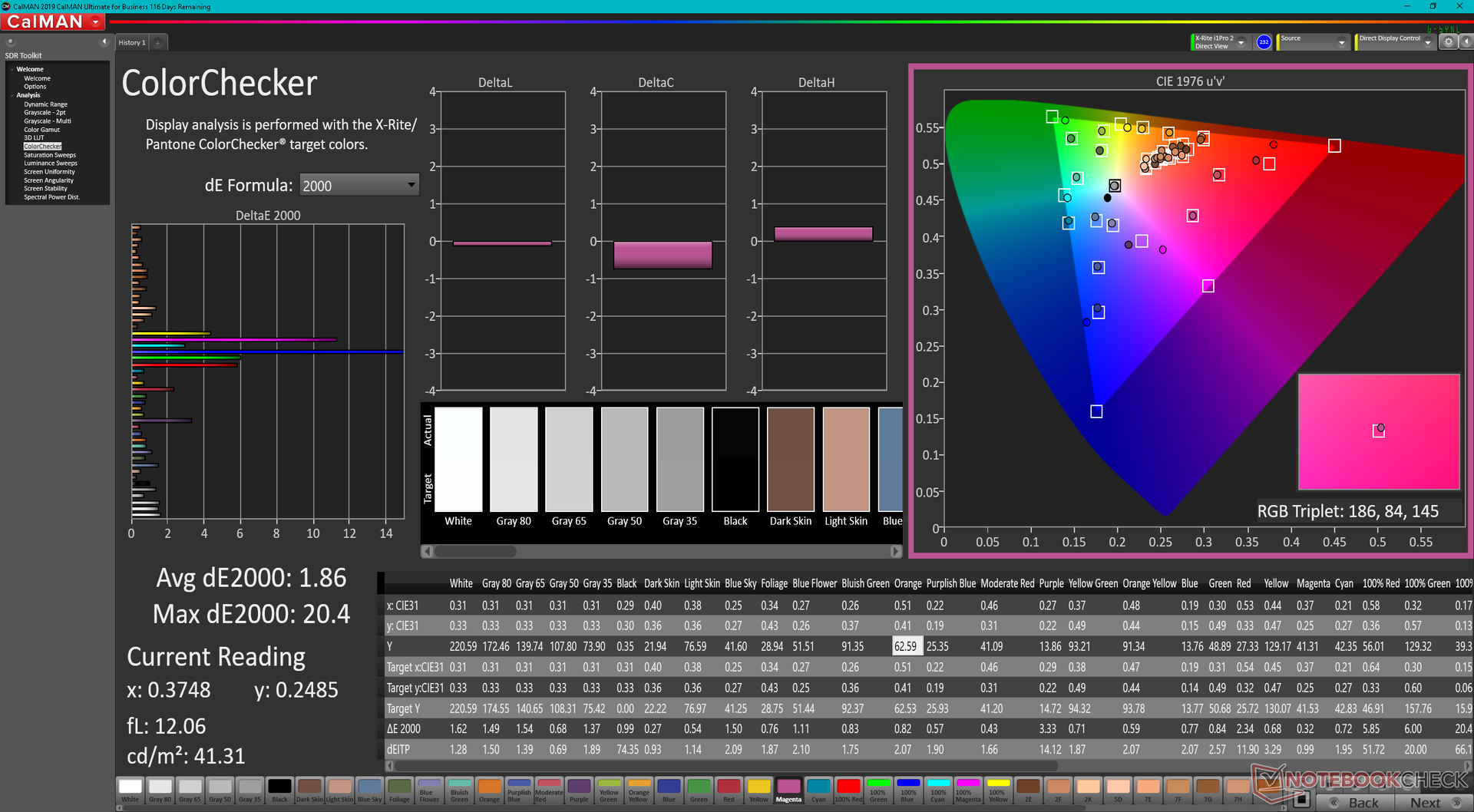This screenshot has height=812, width=1474.
Task: Select Grayscale - 2pt workflow page
Action: [45, 113]
